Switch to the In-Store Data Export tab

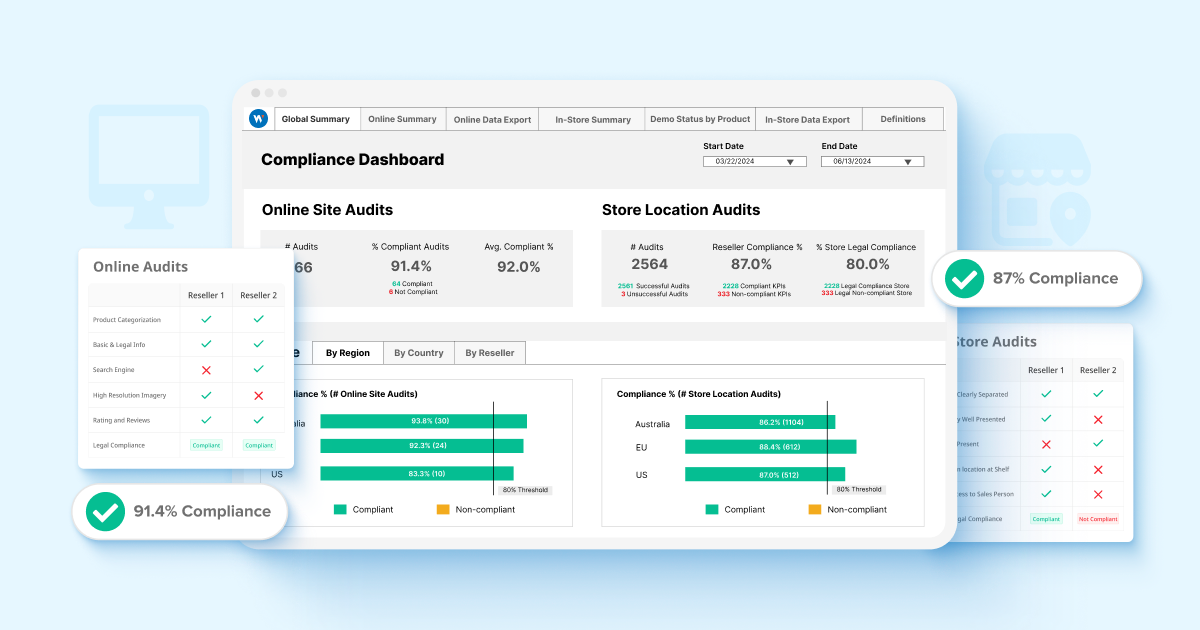807,120
